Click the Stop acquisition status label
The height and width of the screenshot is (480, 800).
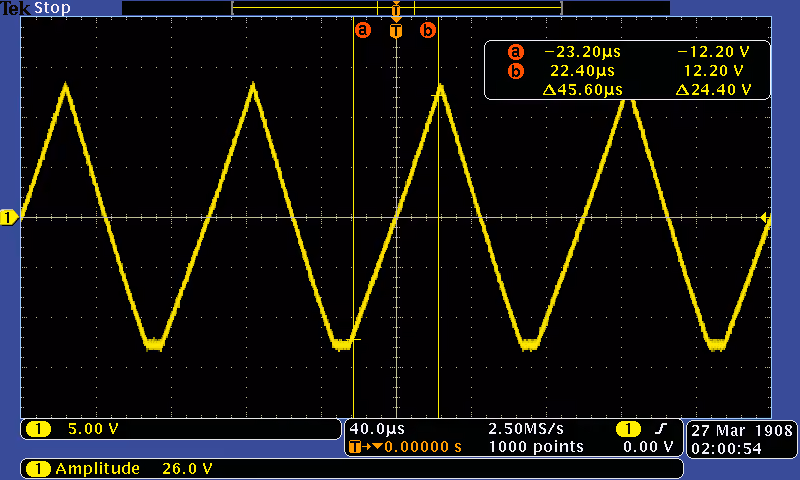click(x=52, y=8)
